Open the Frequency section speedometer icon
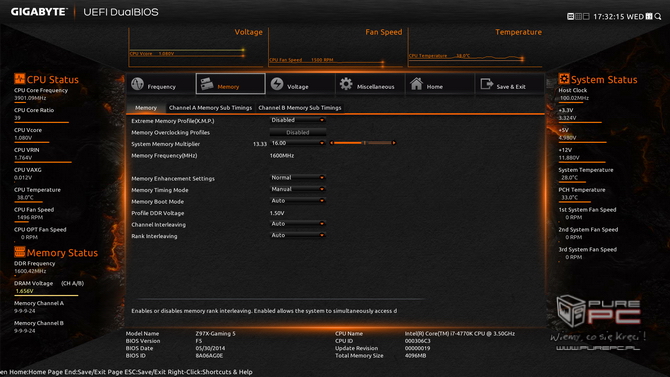670x377 pixels. 137,84
